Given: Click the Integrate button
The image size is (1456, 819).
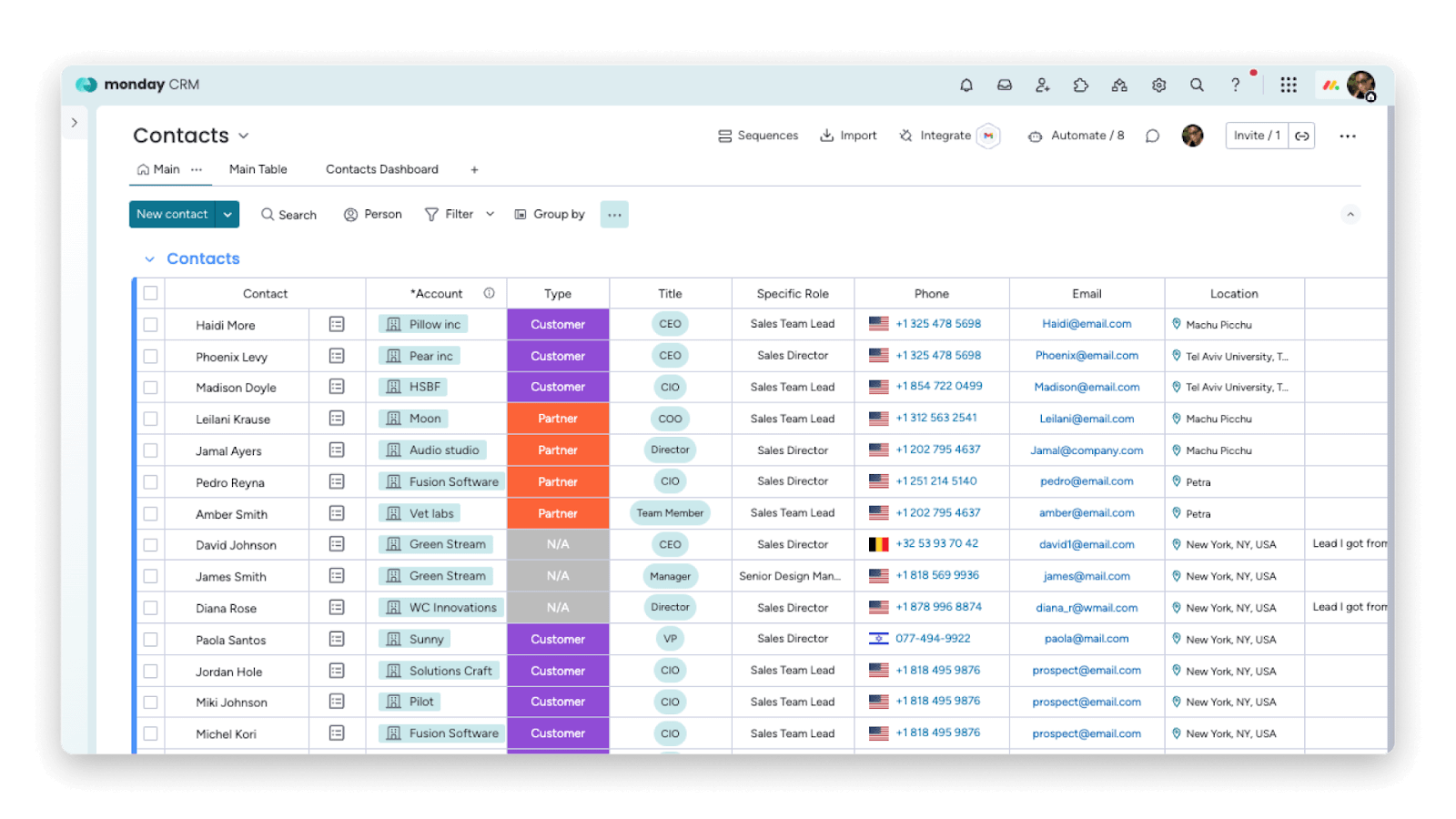Looking at the screenshot, I should pyautogui.click(x=935, y=136).
